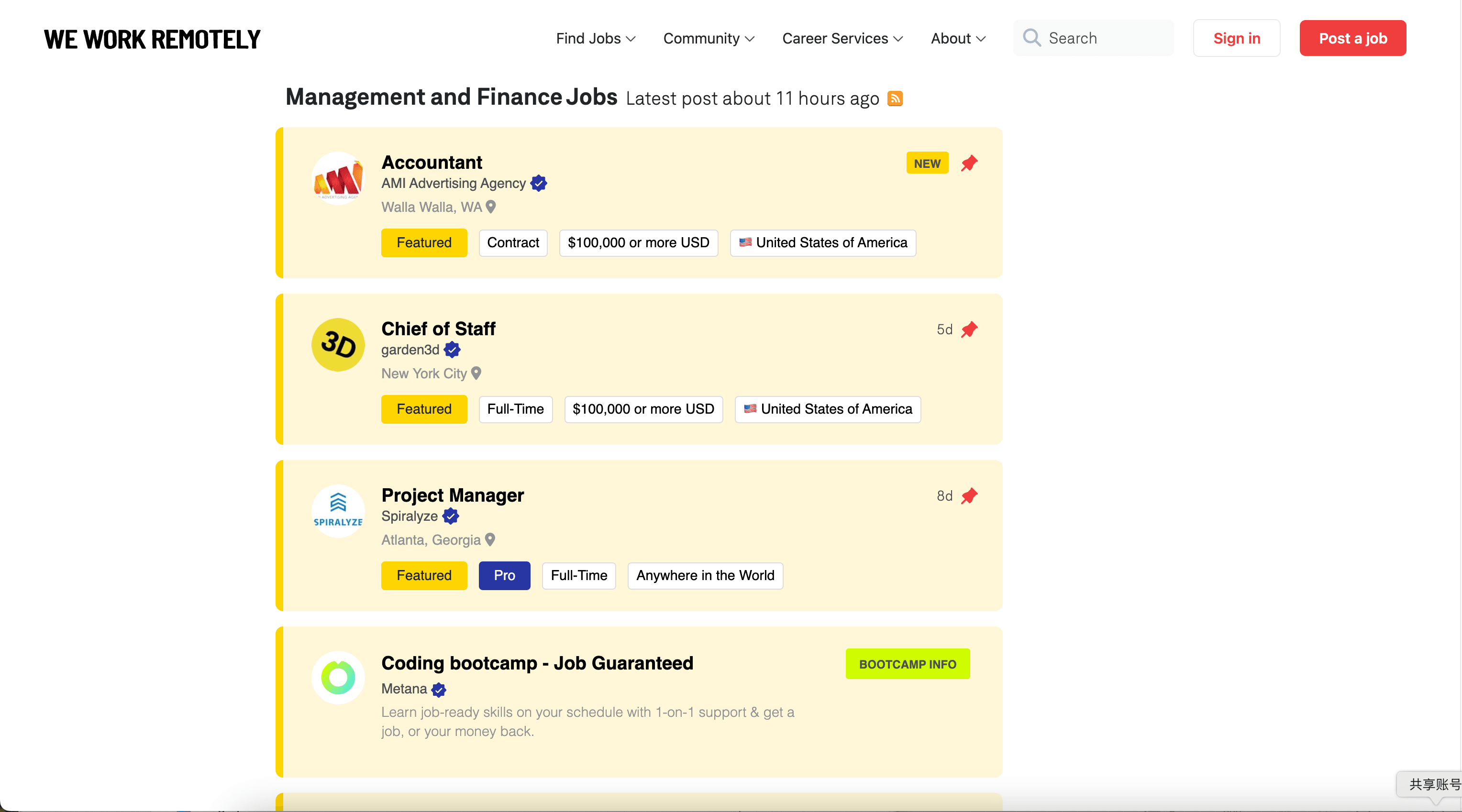Click the verified badge next to Metana
This screenshot has height=812, width=1462.
(438, 690)
